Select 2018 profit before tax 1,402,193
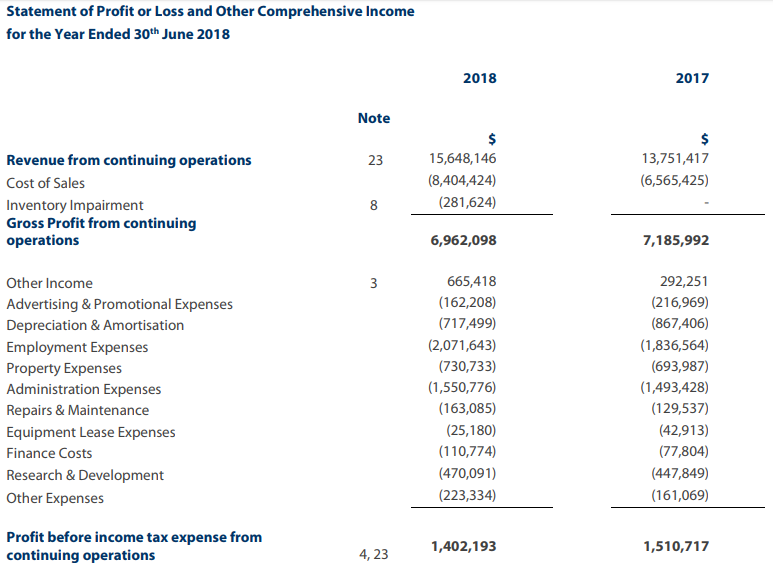The height and width of the screenshot is (568, 773). 463,546
